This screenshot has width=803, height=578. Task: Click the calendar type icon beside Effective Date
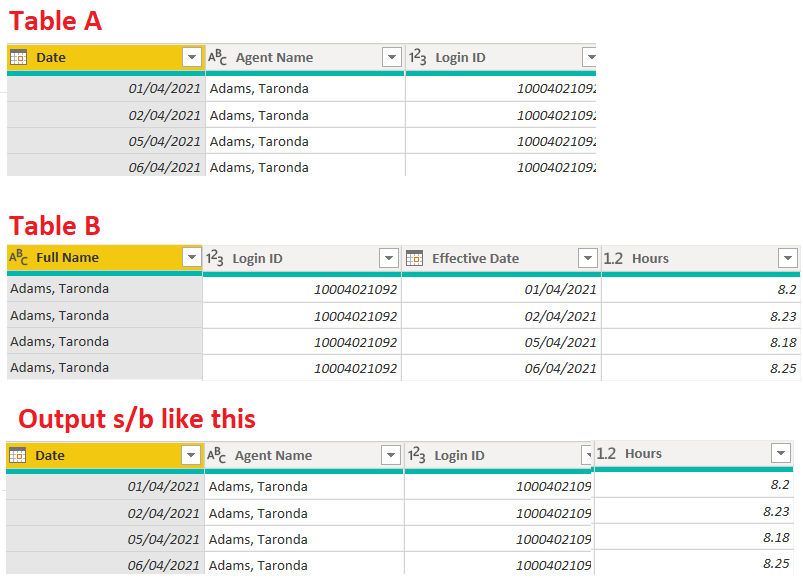(x=414, y=259)
